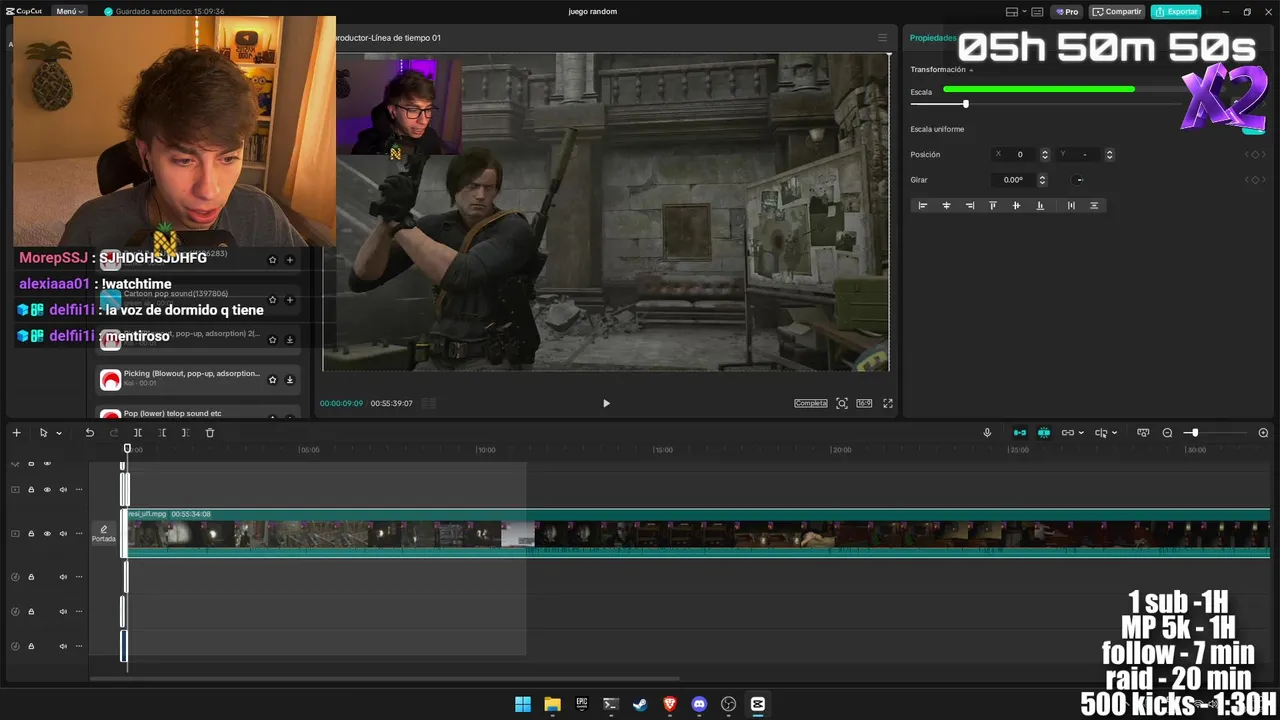
Task: Click the preview axis icon in timeline toolbar
Action: pos(1143,433)
